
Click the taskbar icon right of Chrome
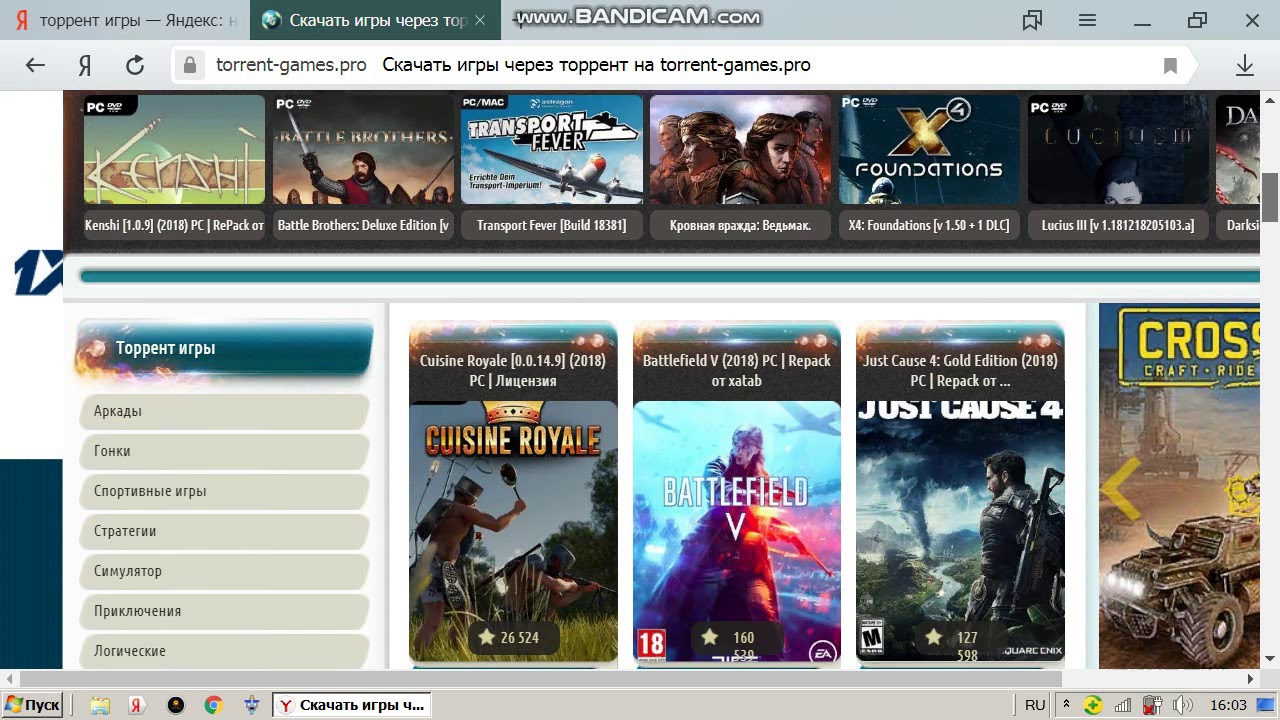pyautogui.click(x=251, y=705)
